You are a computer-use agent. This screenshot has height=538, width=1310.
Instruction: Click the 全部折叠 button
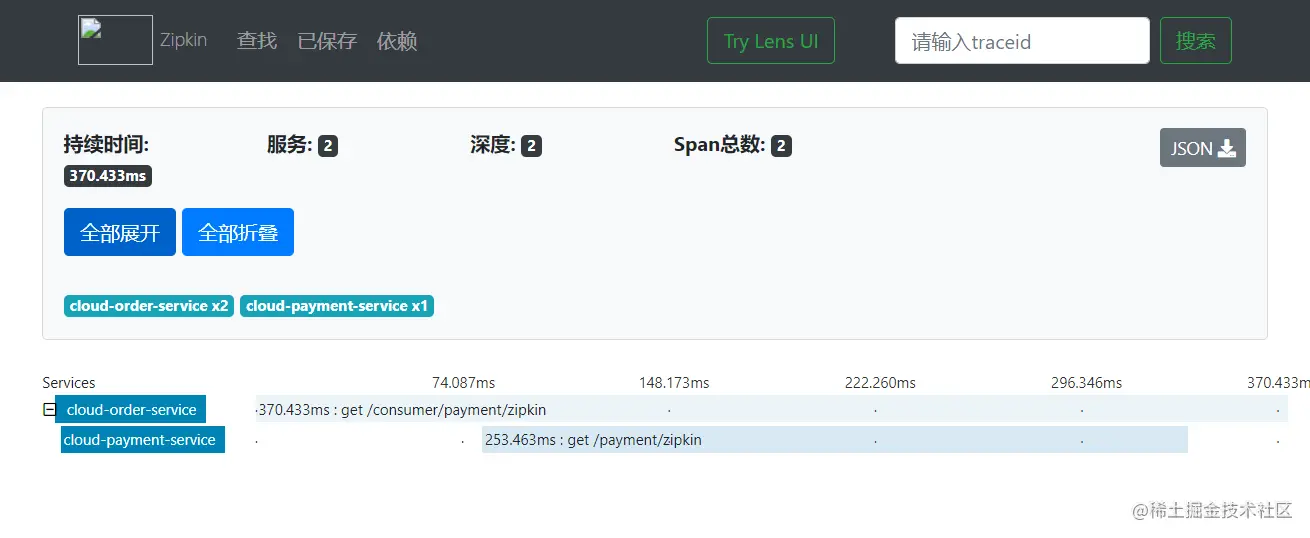[238, 232]
